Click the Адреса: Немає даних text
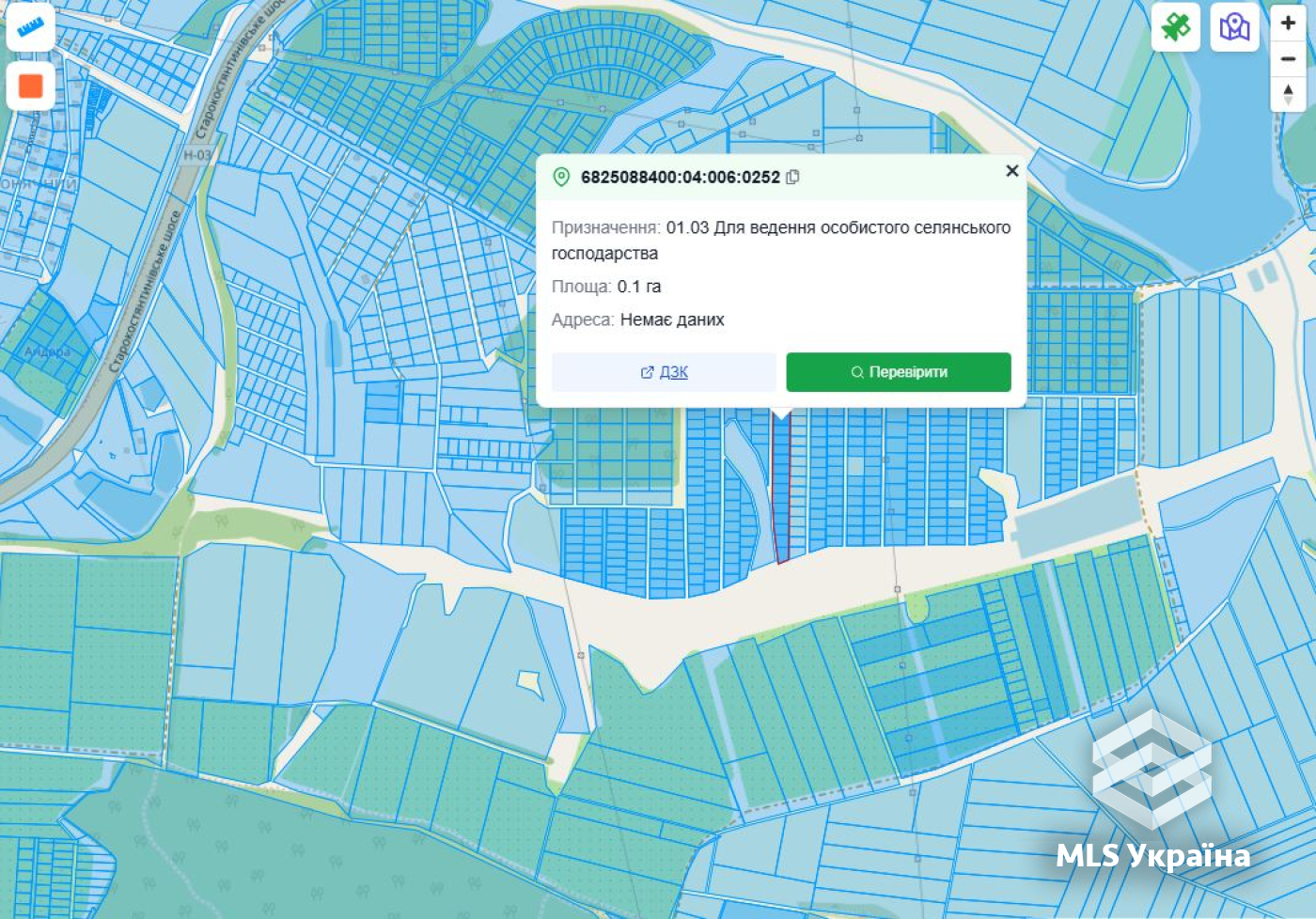This screenshot has width=1316, height=919. 637,319
